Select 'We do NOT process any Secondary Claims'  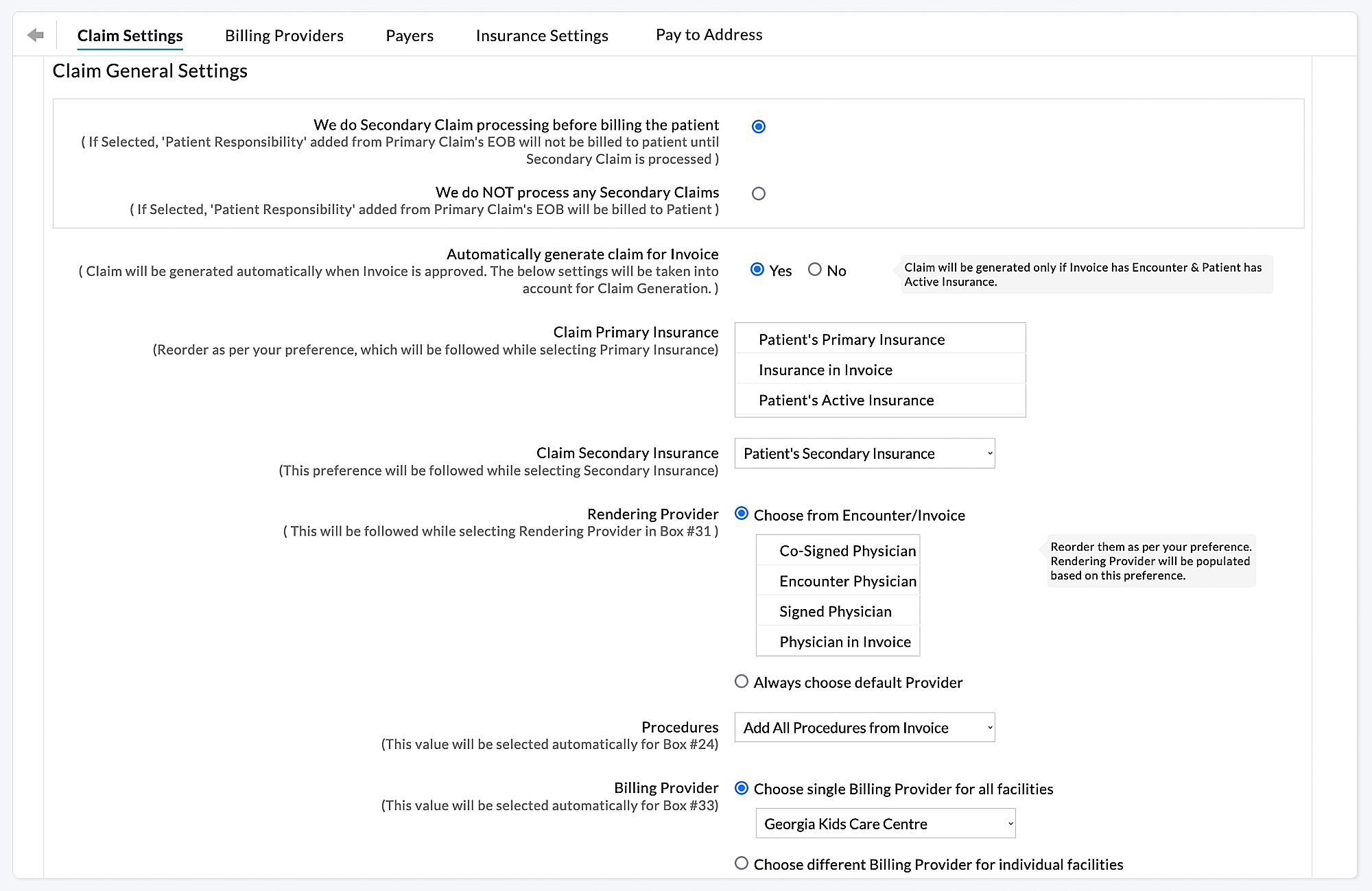(x=758, y=193)
